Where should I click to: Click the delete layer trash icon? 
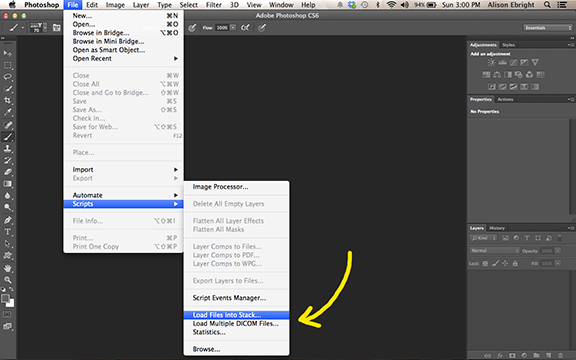coord(560,356)
